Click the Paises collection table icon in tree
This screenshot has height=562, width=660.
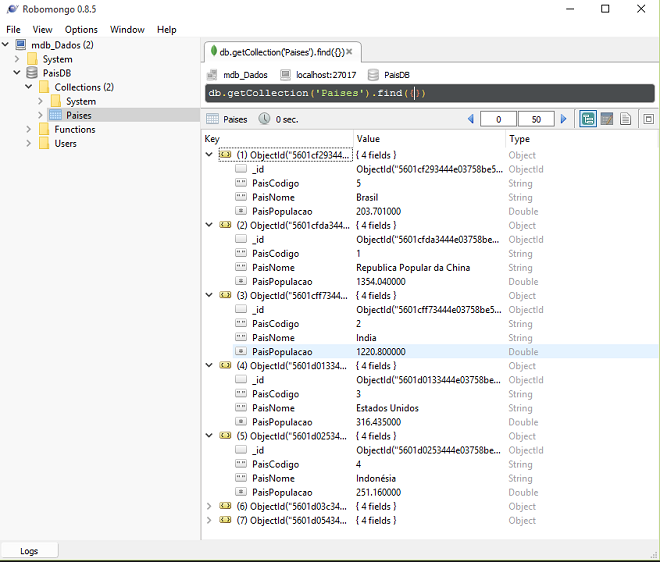point(56,115)
